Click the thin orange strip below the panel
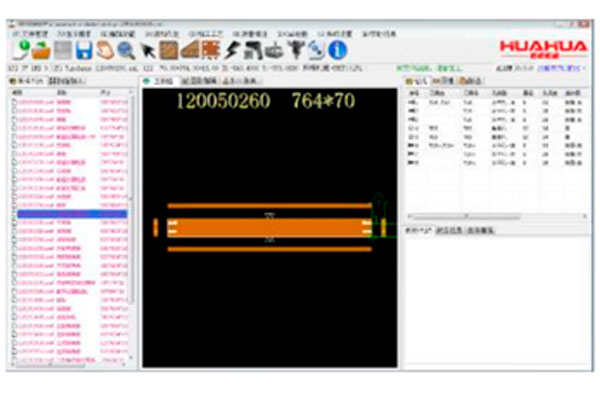 click(x=269, y=250)
